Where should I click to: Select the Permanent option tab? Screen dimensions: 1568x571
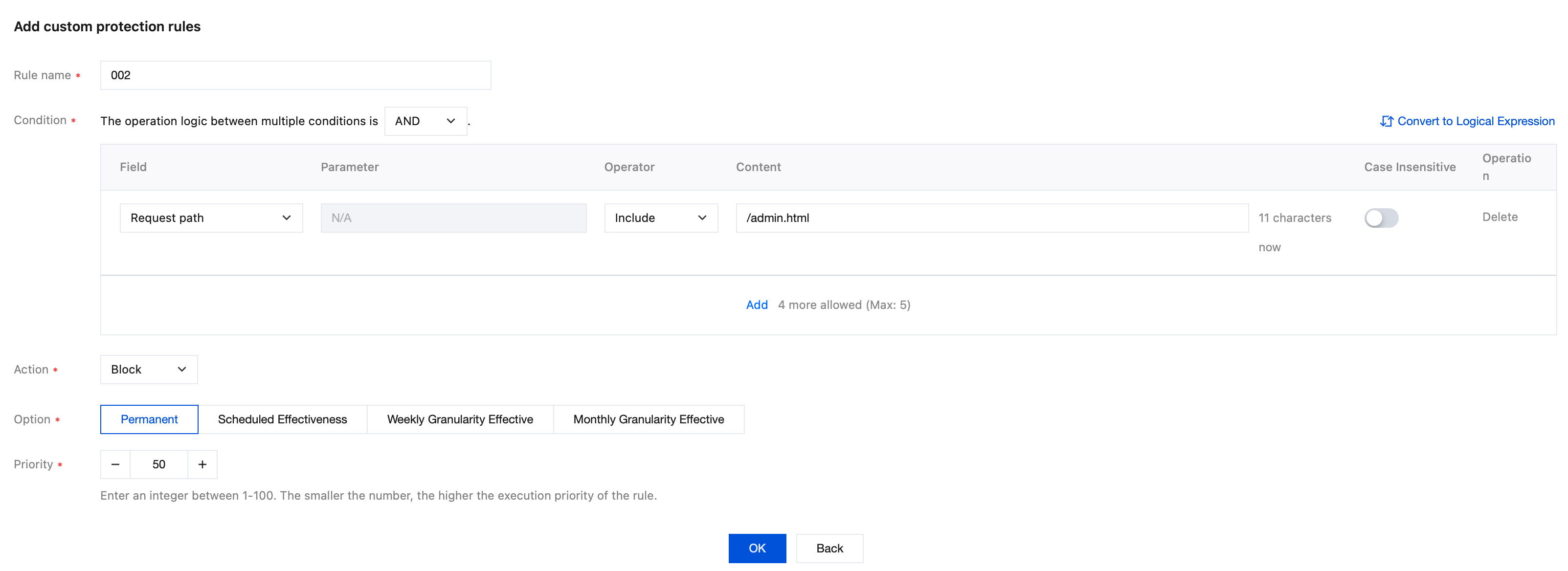(x=149, y=419)
